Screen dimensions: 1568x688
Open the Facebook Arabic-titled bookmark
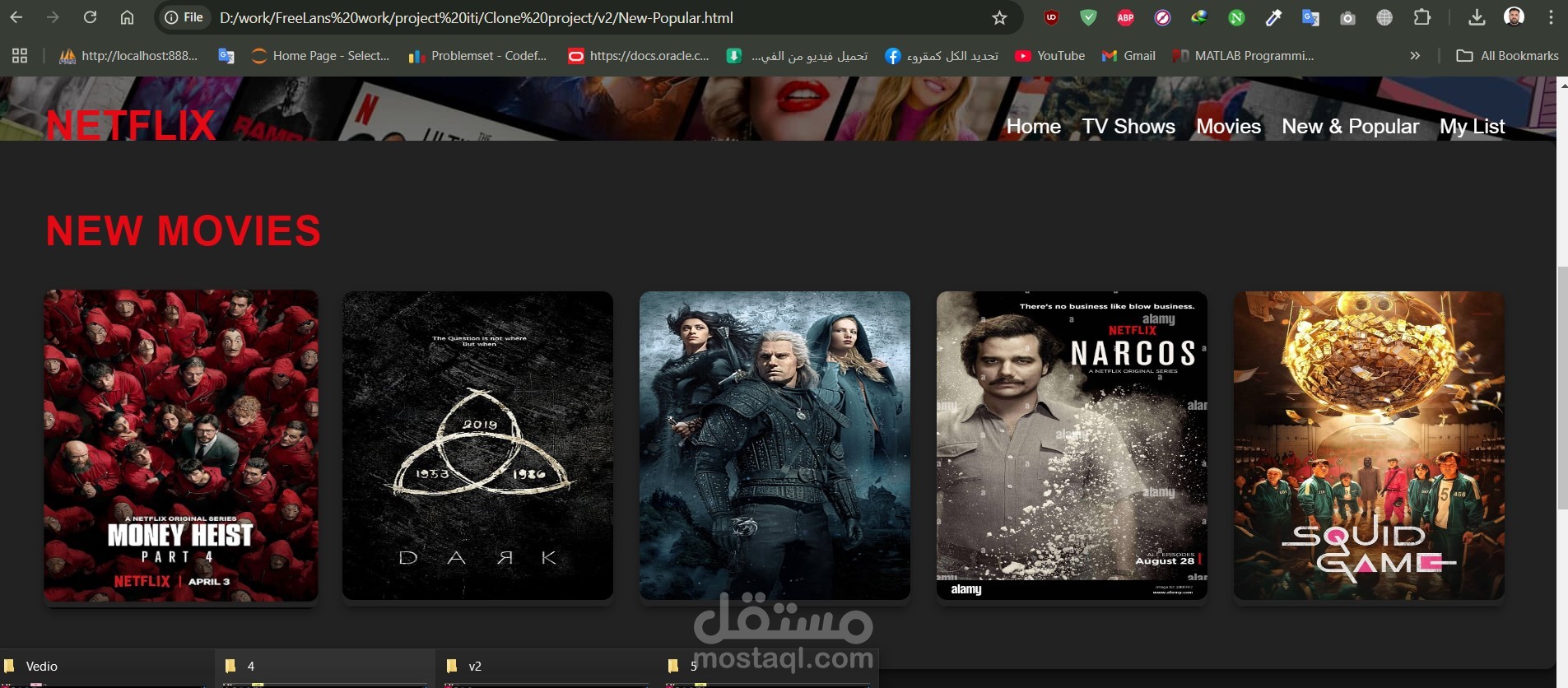coord(942,56)
